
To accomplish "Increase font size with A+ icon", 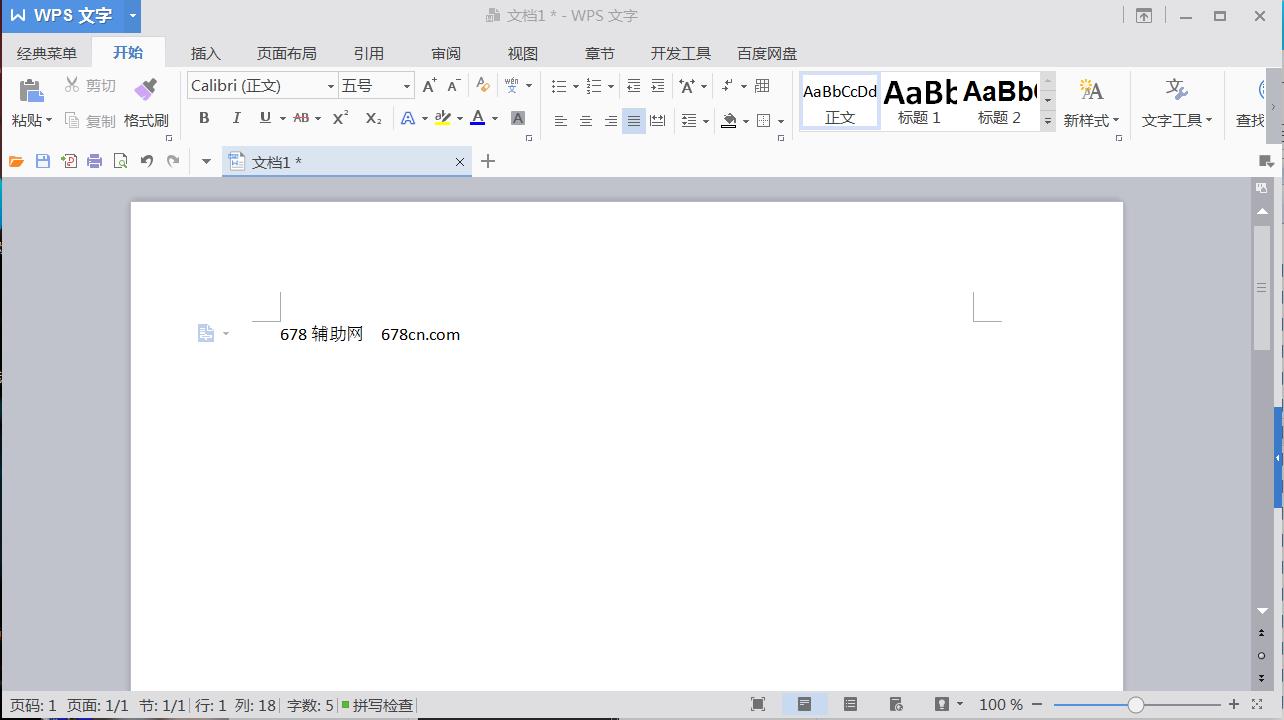I will pyautogui.click(x=429, y=86).
